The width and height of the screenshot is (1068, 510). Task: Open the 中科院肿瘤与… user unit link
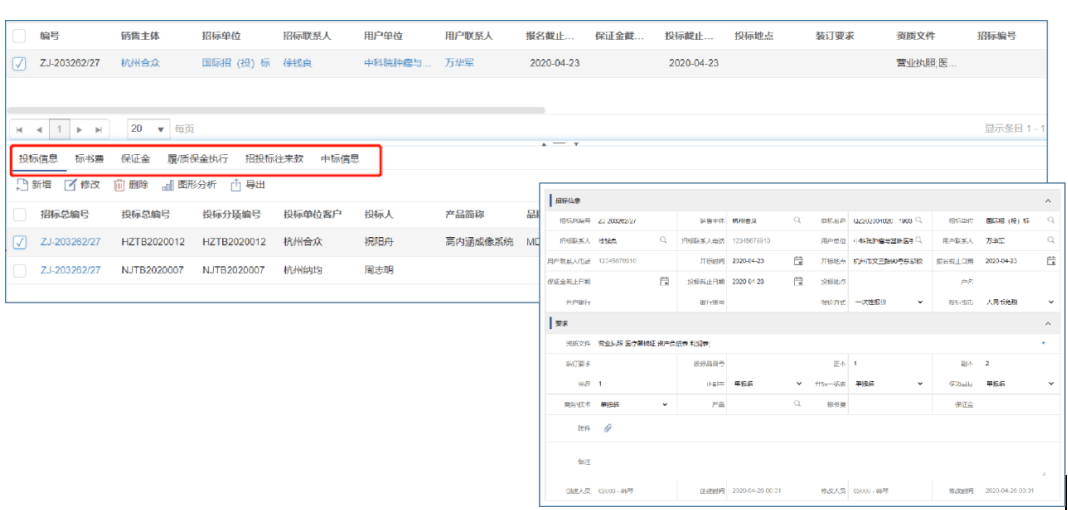click(398, 63)
